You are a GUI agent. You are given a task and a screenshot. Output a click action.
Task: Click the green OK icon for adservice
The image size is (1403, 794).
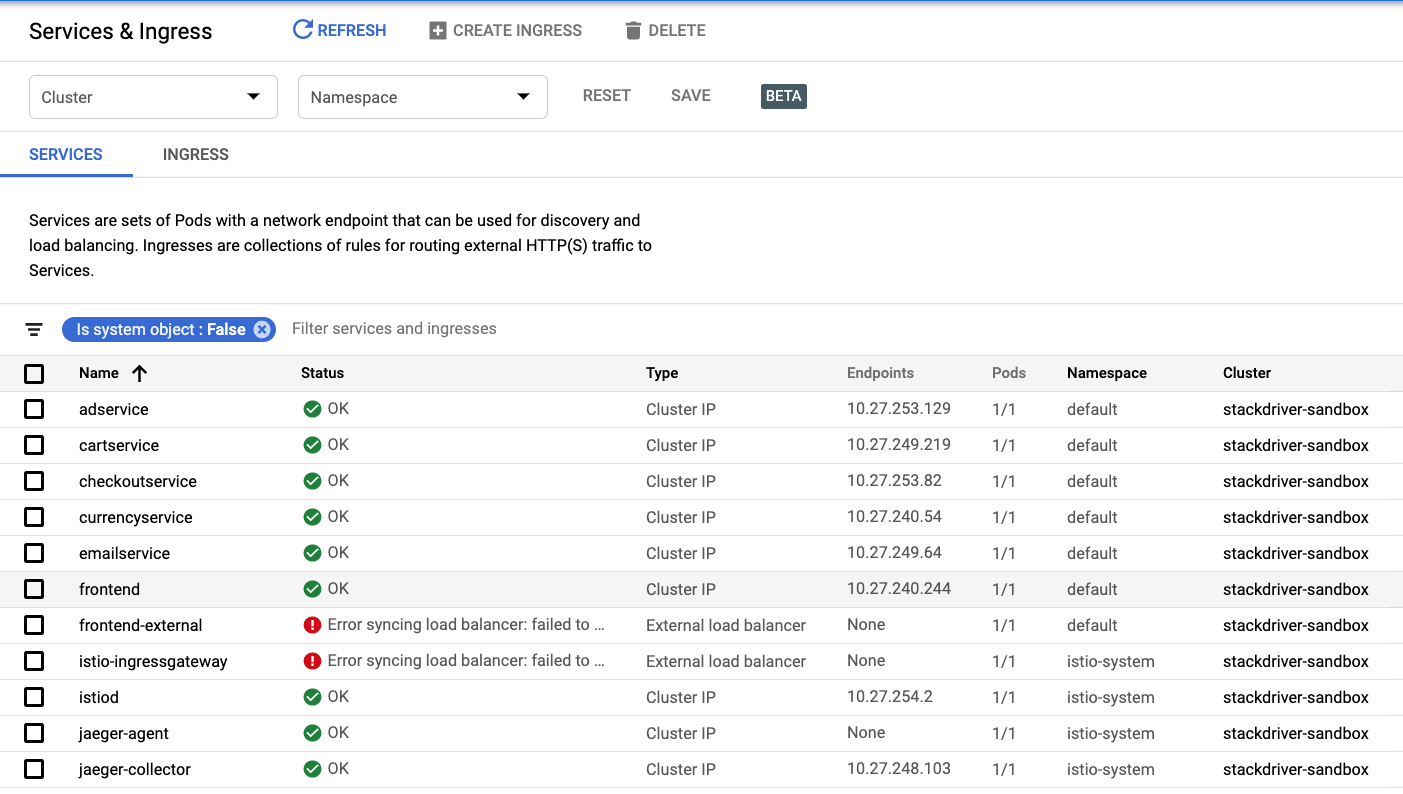pyautogui.click(x=310, y=409)
